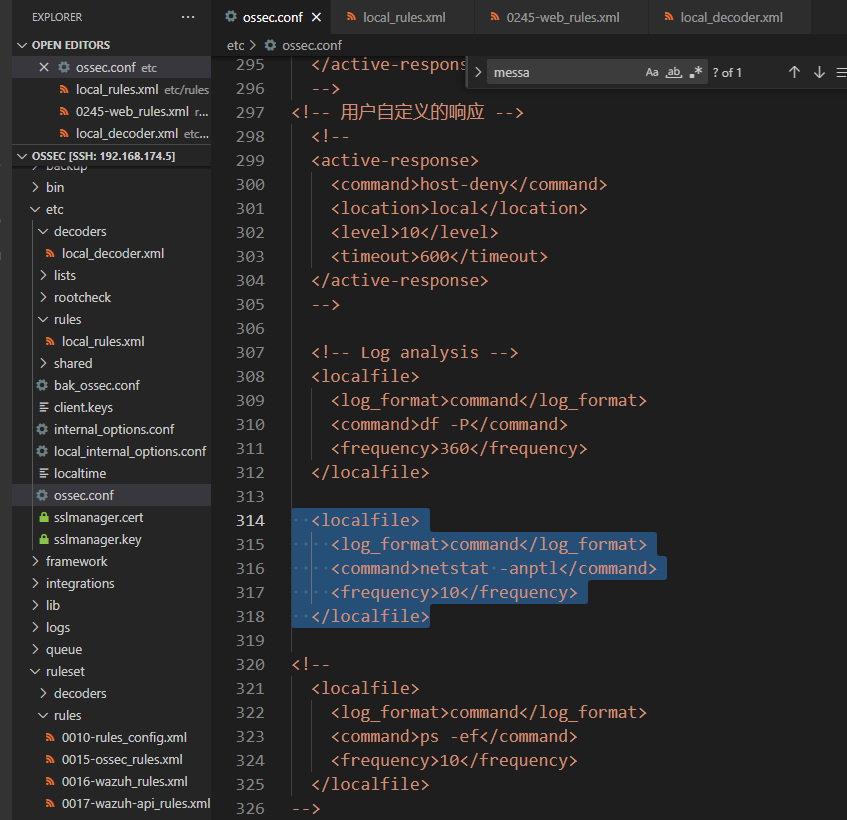Open sslmanager.key file
847x820 pixels.
point(111,540)
